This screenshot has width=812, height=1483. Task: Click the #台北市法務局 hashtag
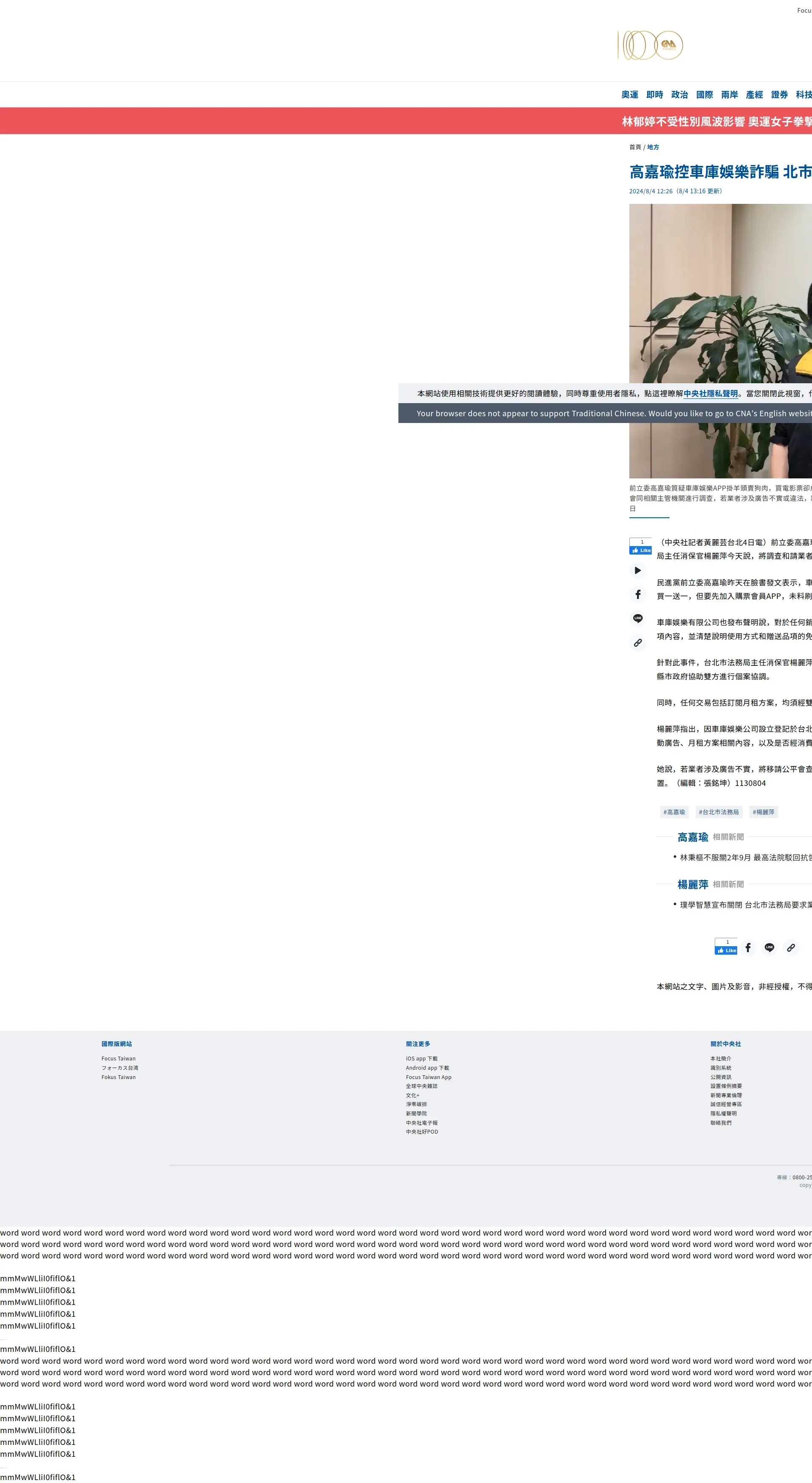pyautogui.click(x=719, y=812)
